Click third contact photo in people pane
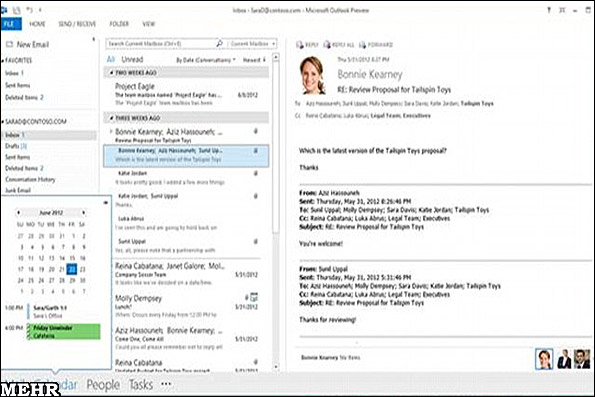This screenshot has height=397, width=595. click(582, 359)
